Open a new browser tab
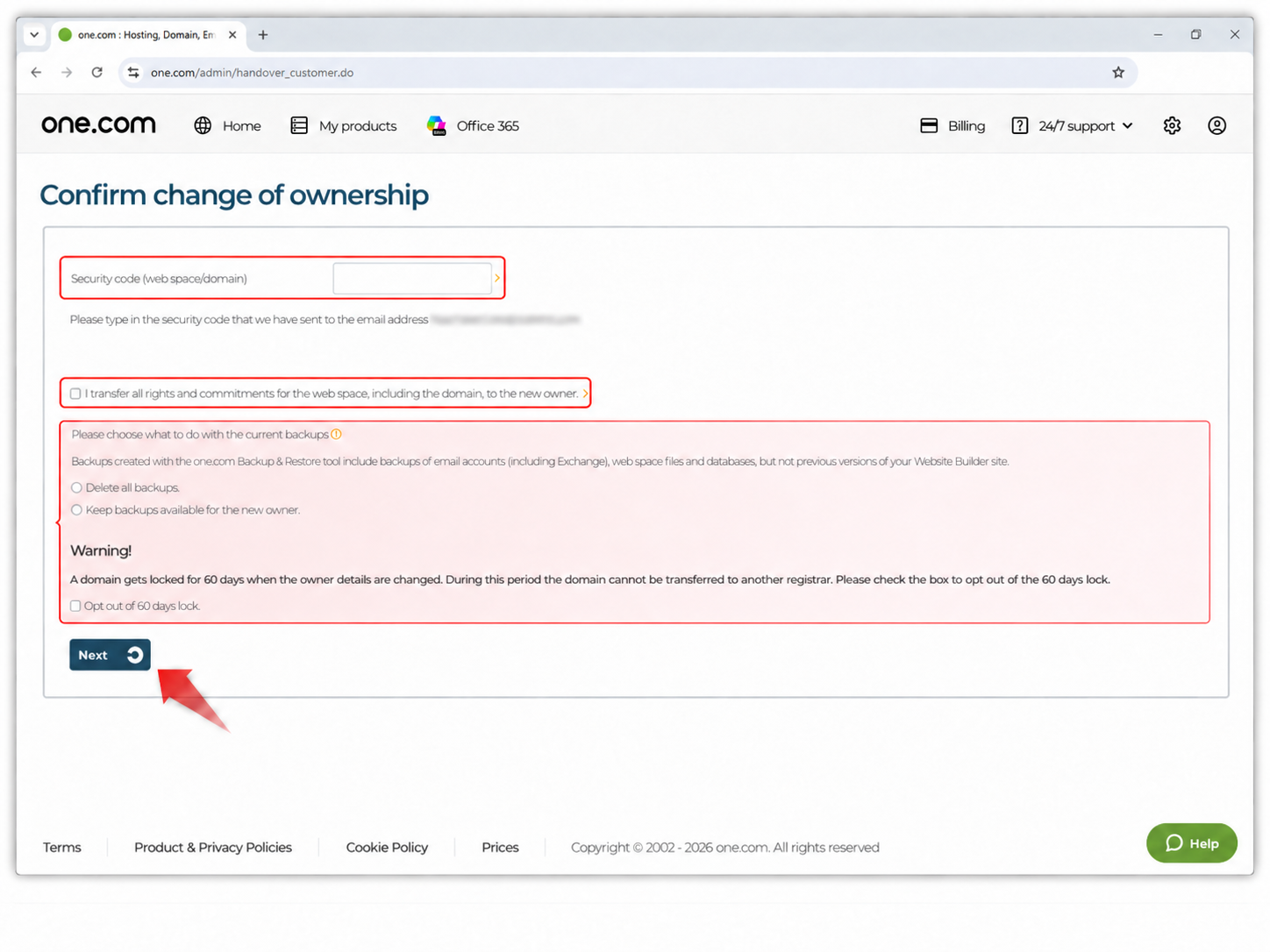The width and height of the screenshot is (1270, 952). pos(263,35)
